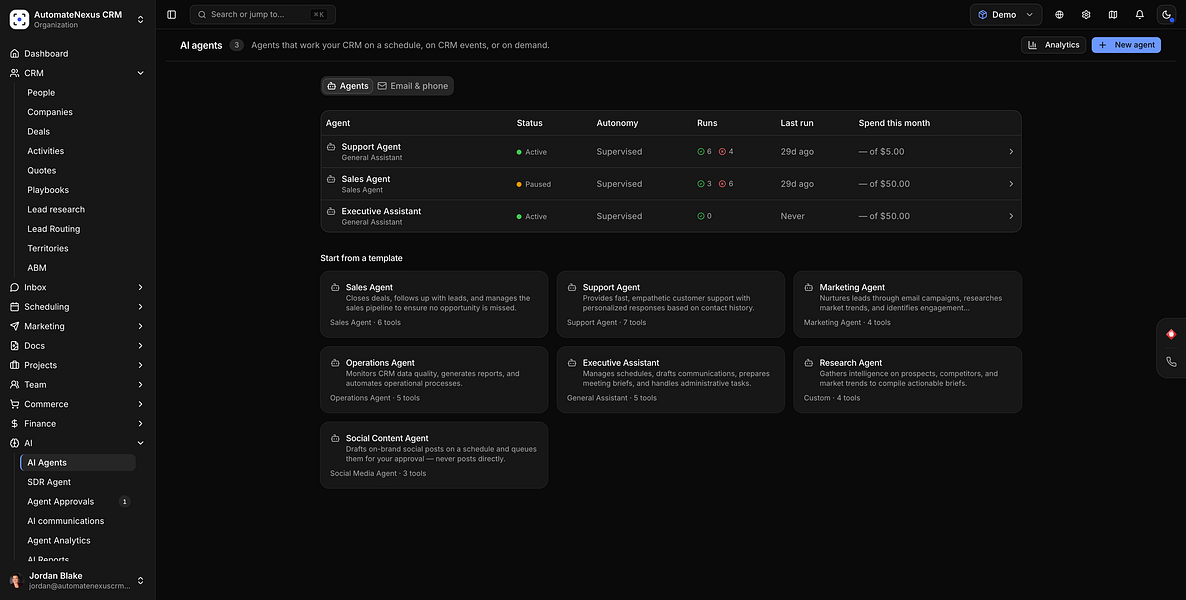Focus the Search or jump to field
Image resolution: width=1186 pixels, height=600 pixels.
[x=262, y=14]
